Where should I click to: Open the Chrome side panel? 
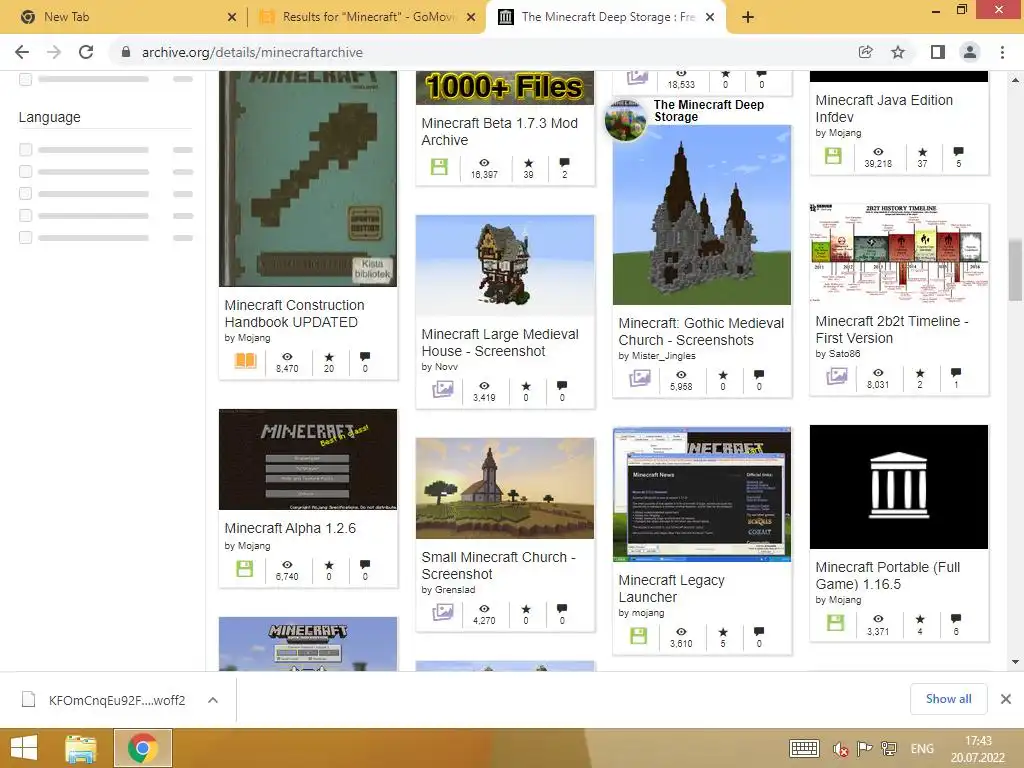pyautogui.click(x=937, y=52)
